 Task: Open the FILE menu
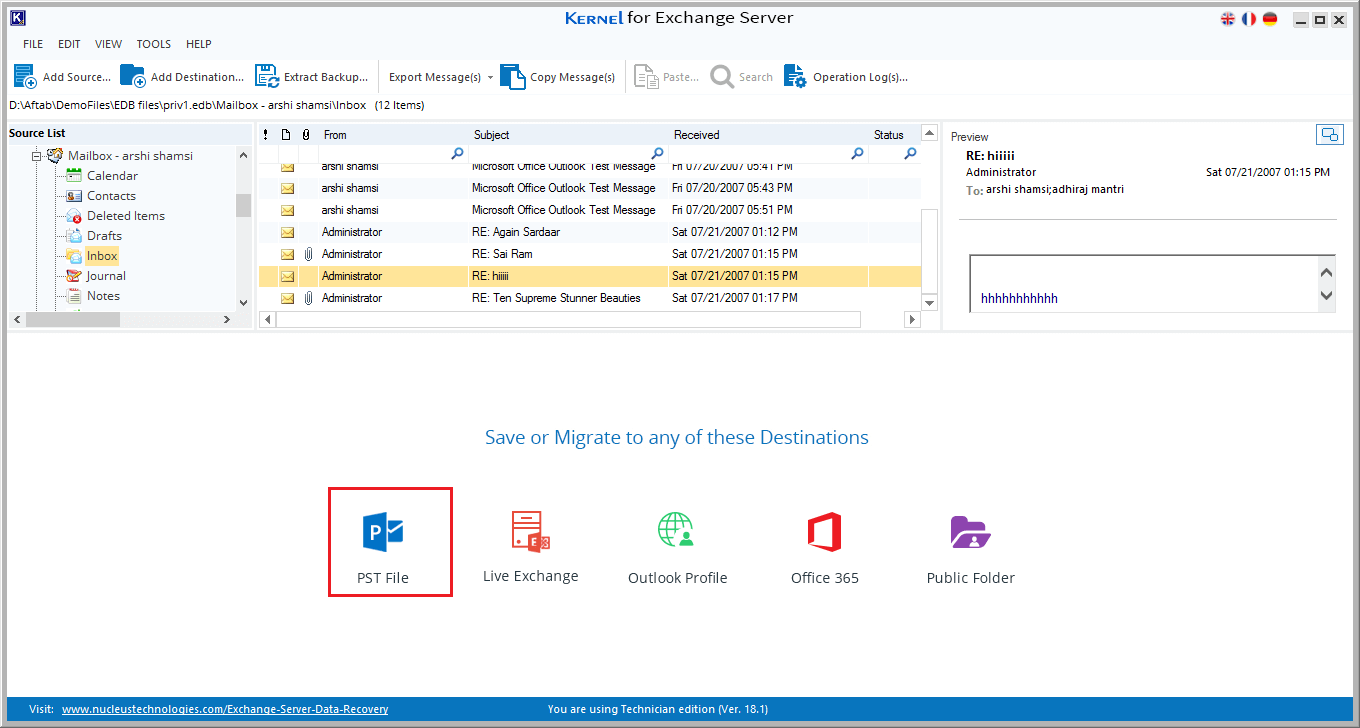tap(33, 44)
